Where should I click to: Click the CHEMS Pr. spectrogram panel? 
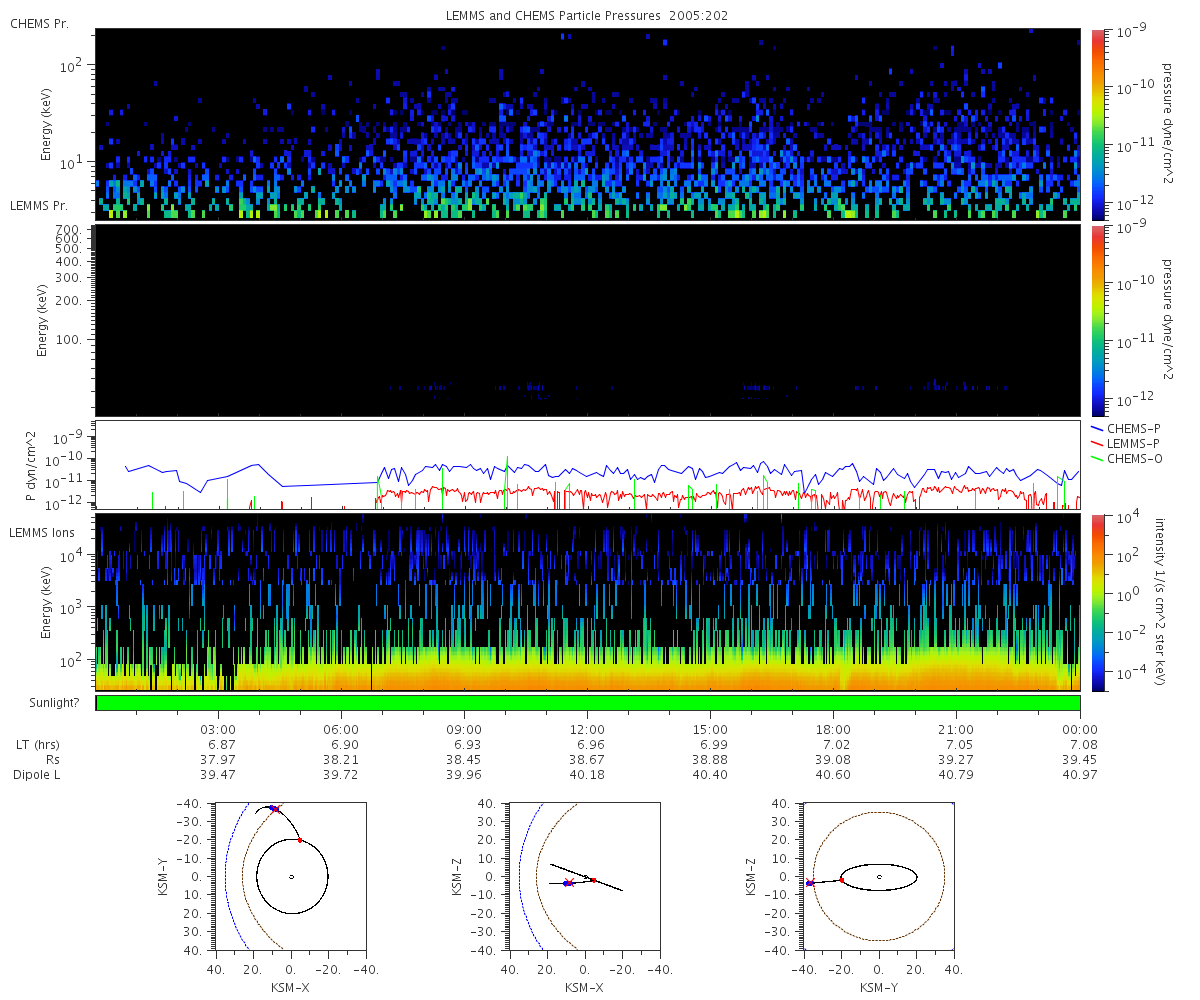(588, 124)
